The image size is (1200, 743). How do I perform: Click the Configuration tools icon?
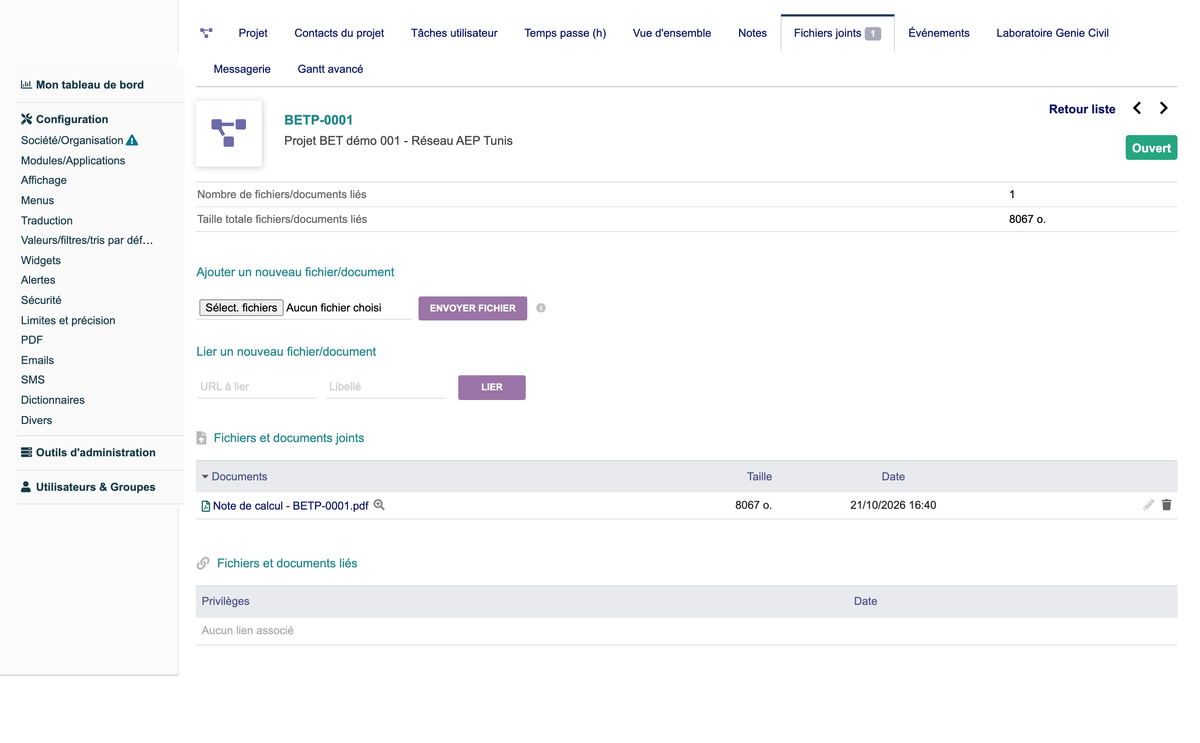point(26,119)
